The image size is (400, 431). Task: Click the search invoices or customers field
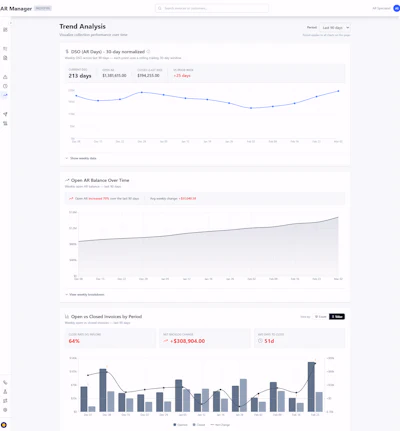coord(212,8)
